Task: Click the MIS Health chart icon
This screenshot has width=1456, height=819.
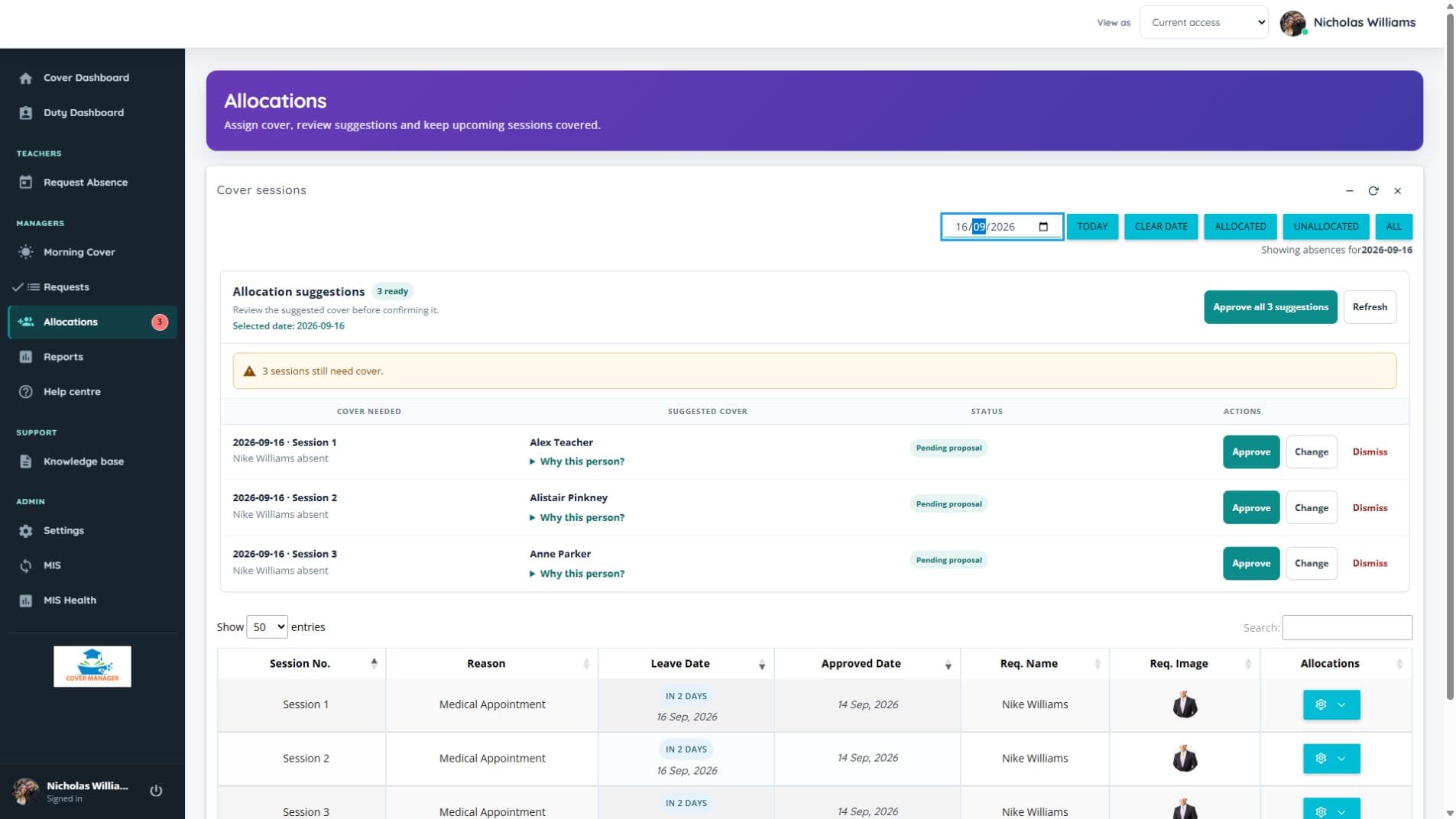Action: tap(25, 600)
